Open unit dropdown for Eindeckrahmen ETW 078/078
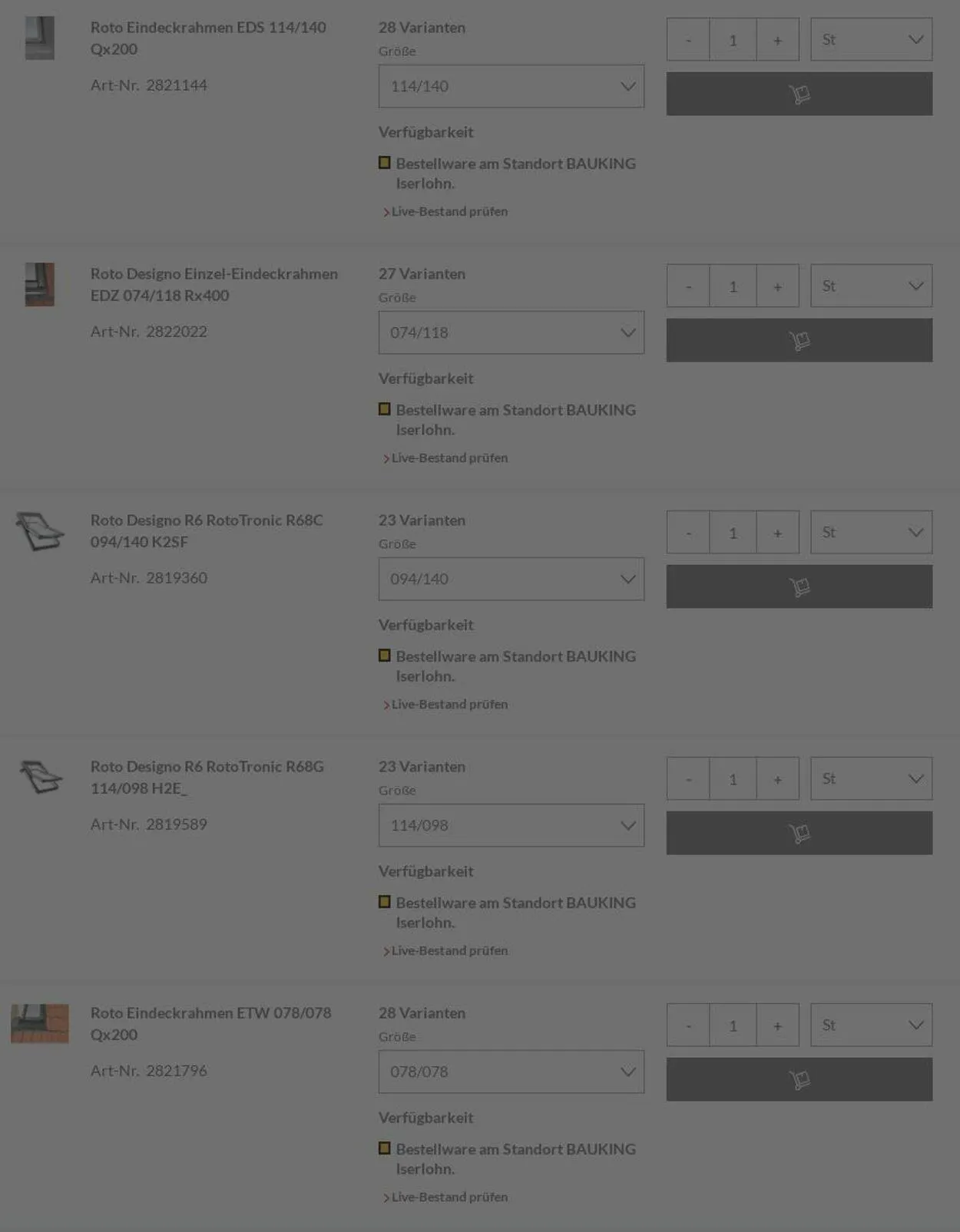960x1232 pixels. (871, 1025)
